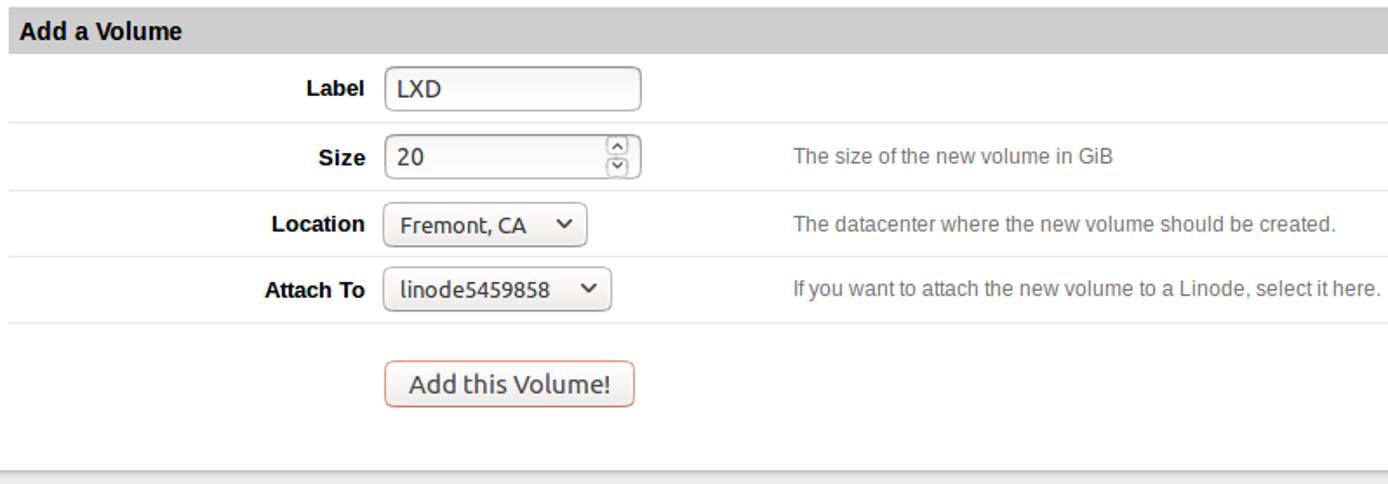Click the chevron arrow in Attach To combo box
The width and height of the screenshot is (1388, 484).
point(588,290)
